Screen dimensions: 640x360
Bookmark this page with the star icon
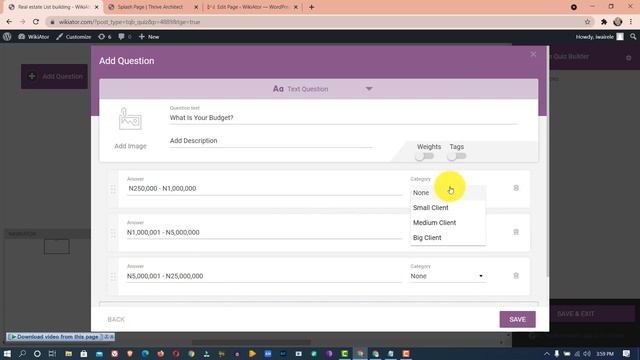[x=587, y=22]
